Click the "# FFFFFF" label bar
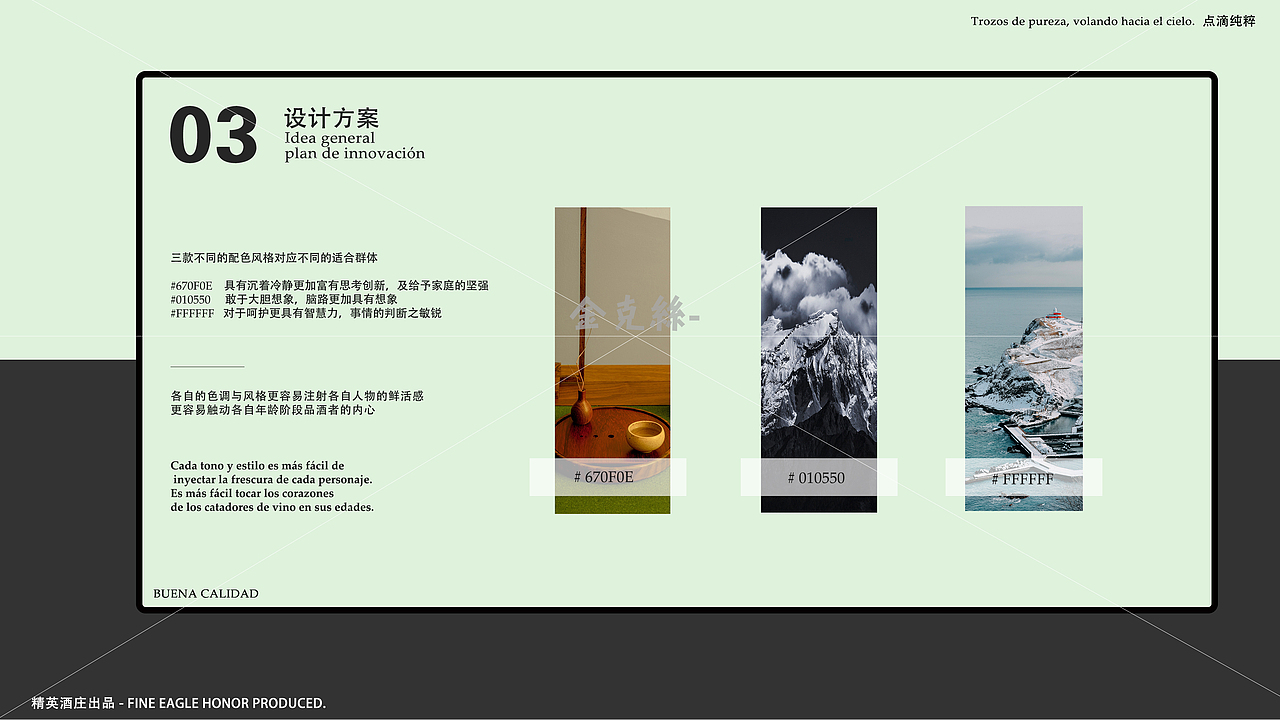 tap(1023, 478)
